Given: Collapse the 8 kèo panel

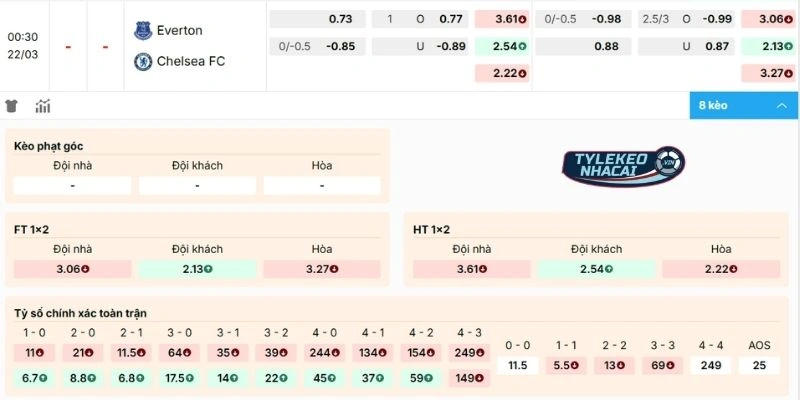Looking at the screenshot, I should pos(781,106).
